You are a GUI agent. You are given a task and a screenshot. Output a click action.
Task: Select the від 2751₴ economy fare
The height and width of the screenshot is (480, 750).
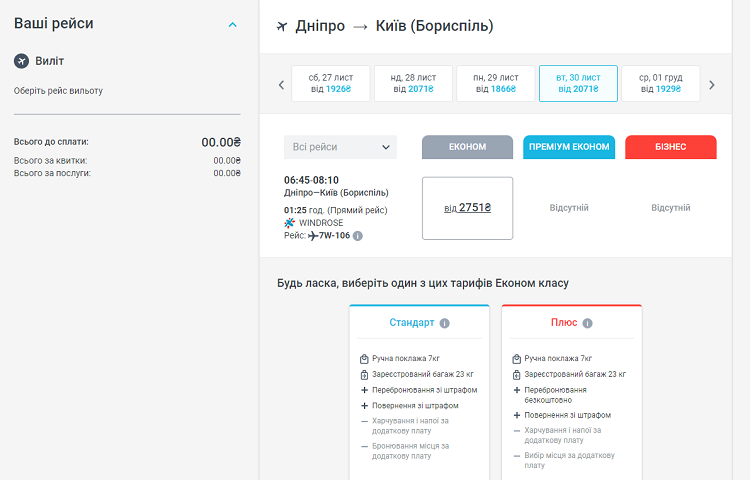tap(467, 208)
